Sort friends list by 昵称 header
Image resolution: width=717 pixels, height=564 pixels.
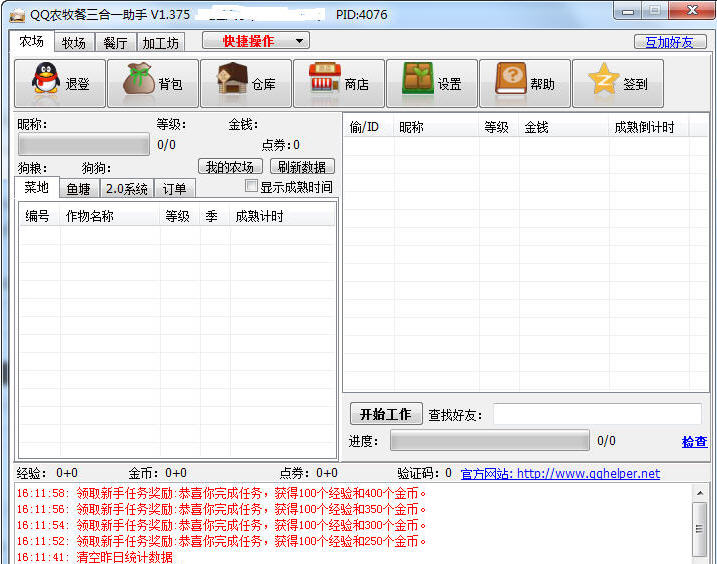pos(436,127)
